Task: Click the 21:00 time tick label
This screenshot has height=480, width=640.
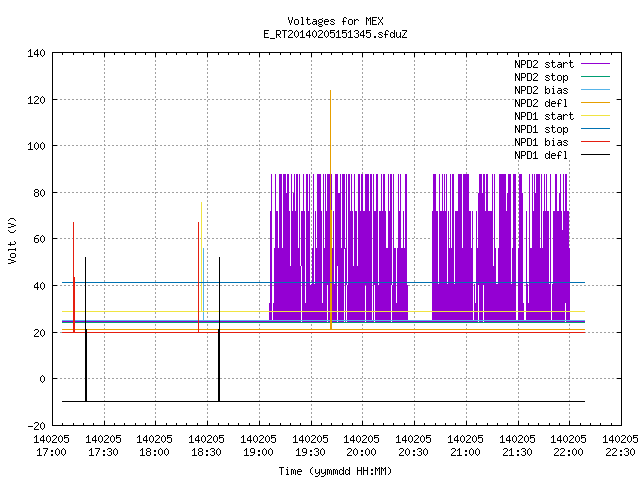Action: 465,452
